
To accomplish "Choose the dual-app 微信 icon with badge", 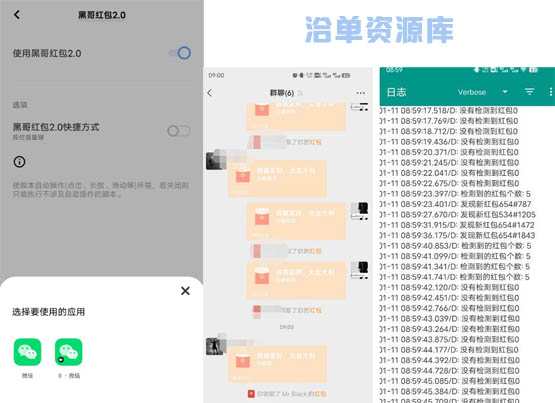I will pos(69,352).
